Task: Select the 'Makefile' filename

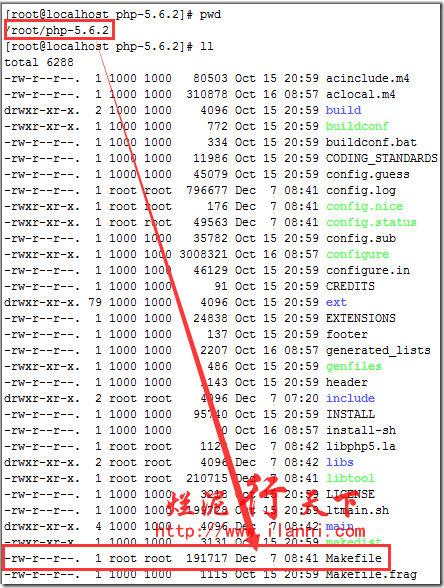Action: [353, 558]
